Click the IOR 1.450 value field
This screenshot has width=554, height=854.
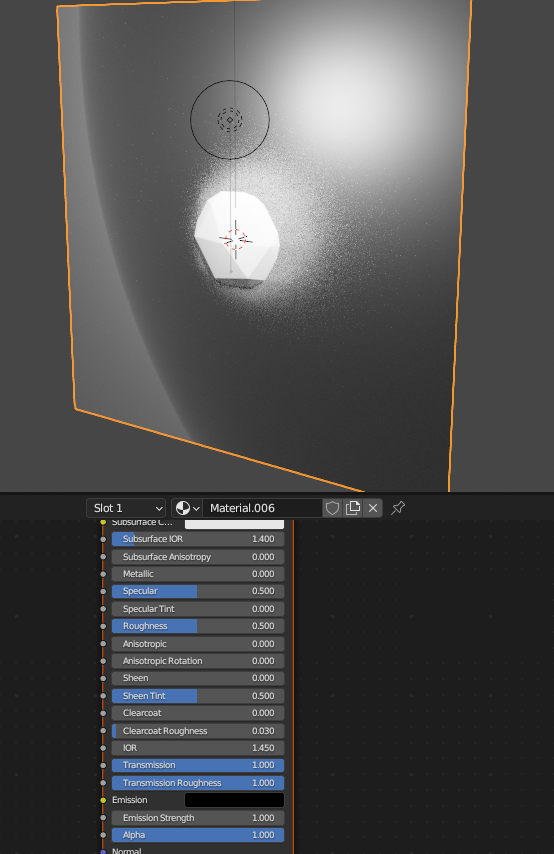[x=198, y=748]
